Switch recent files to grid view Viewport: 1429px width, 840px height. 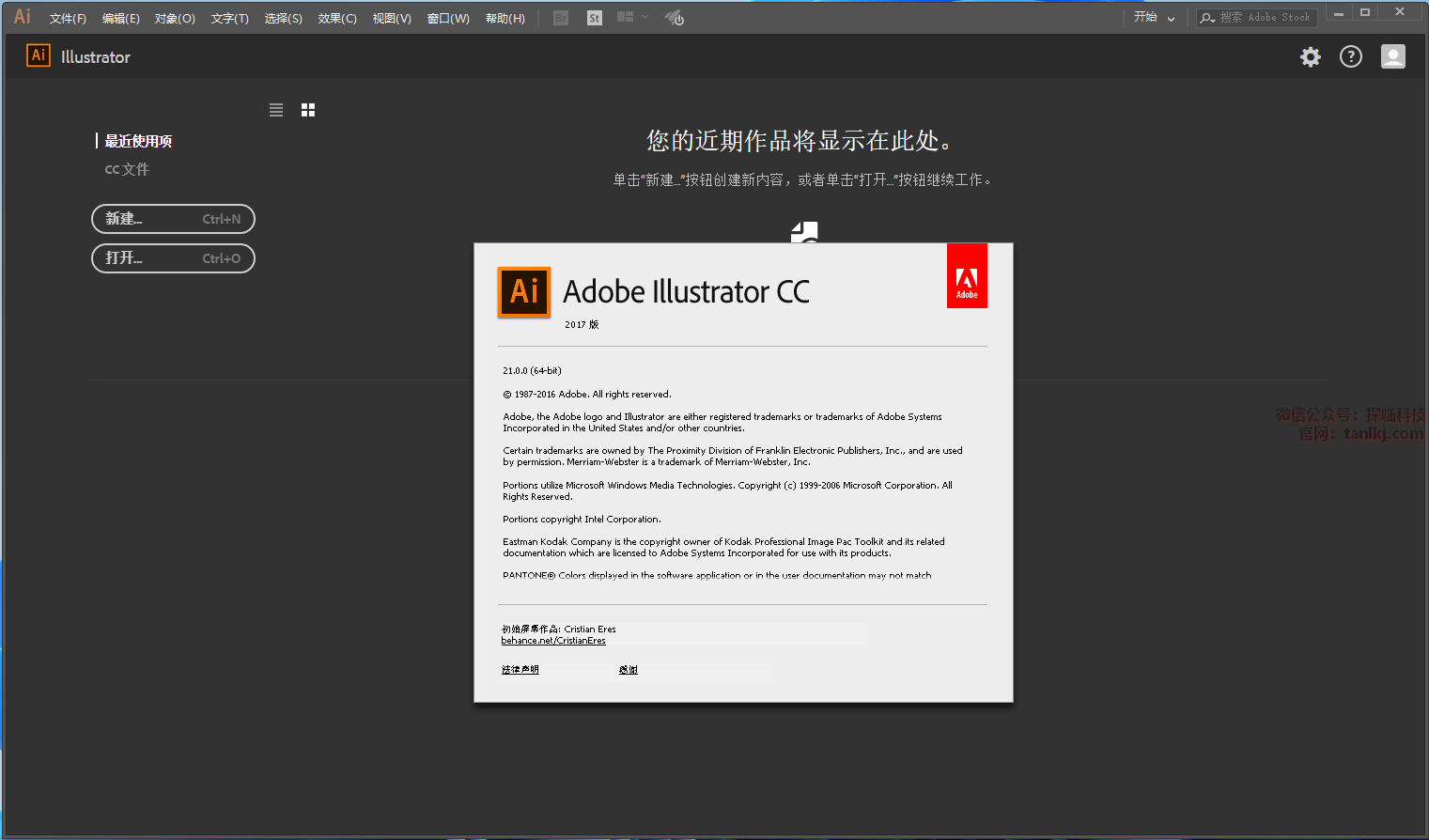(x=308, y=110)
